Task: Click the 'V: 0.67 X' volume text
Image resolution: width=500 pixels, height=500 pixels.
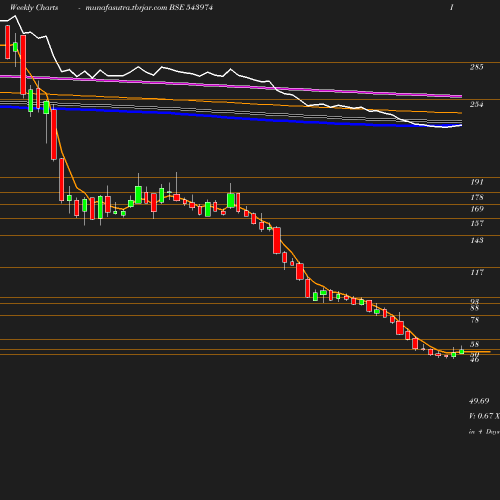Action: [484, 416]
